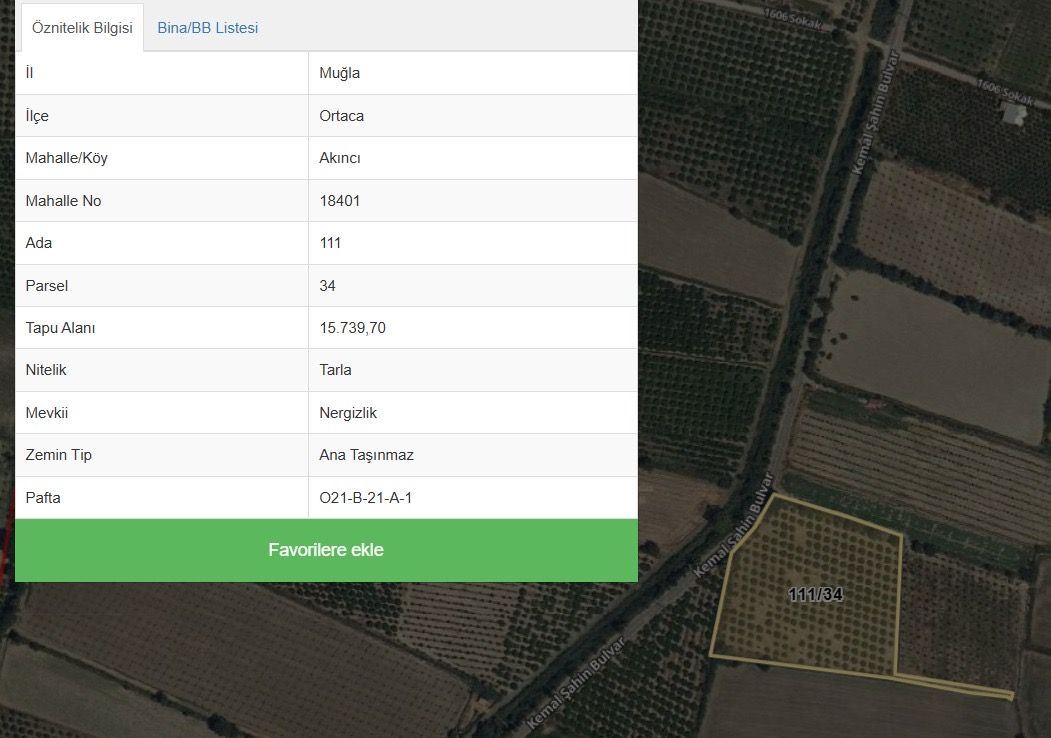
Task: Select the Nergizlik value cell
Action: (473, 413)
